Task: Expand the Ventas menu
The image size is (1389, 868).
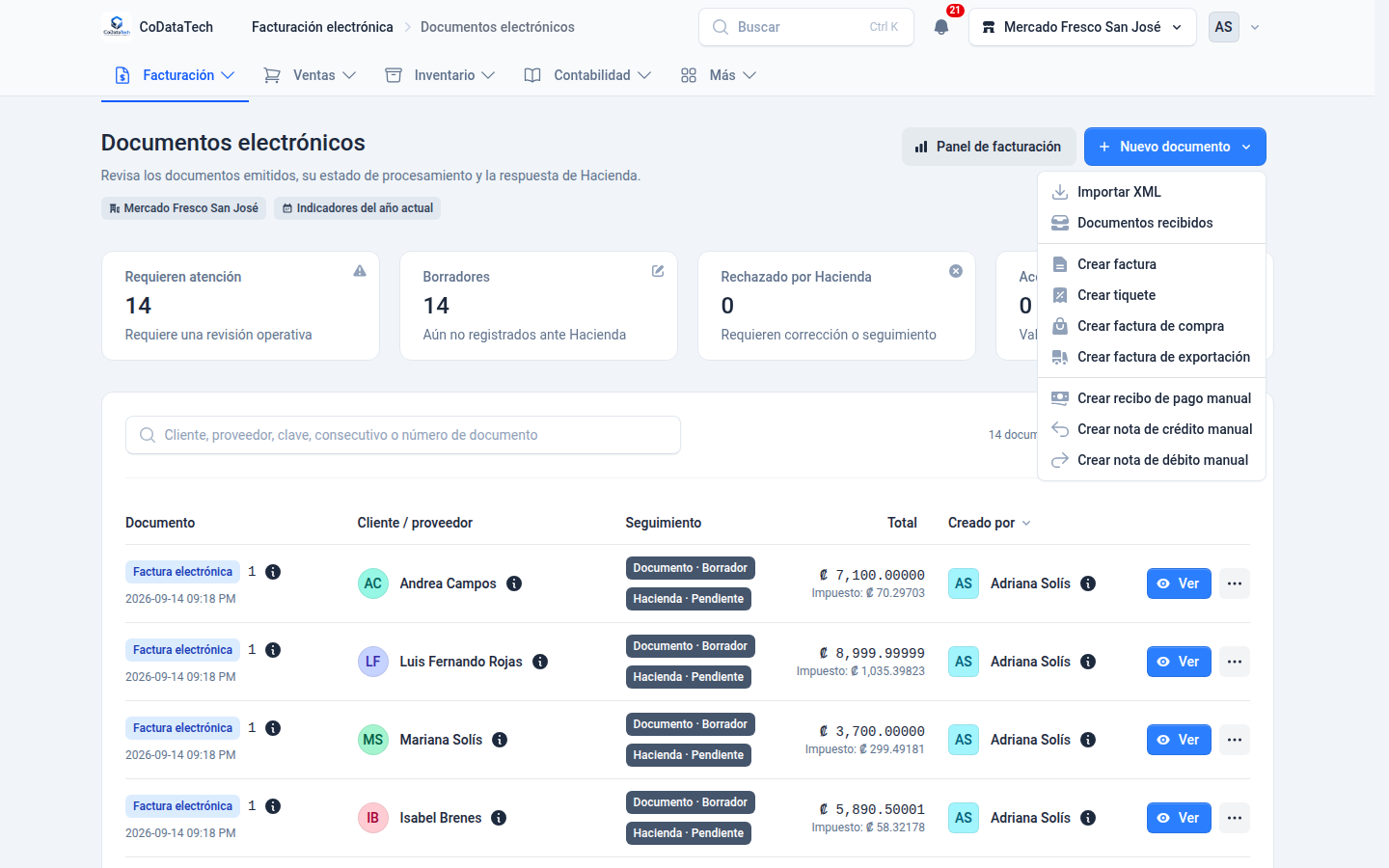Action: pos(310,75)
